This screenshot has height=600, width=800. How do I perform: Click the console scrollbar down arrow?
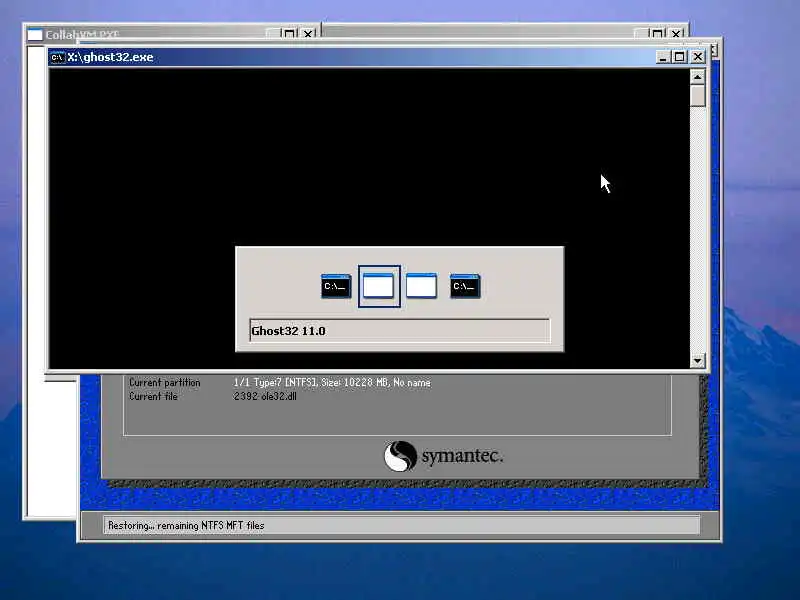(x=697, y=361)
